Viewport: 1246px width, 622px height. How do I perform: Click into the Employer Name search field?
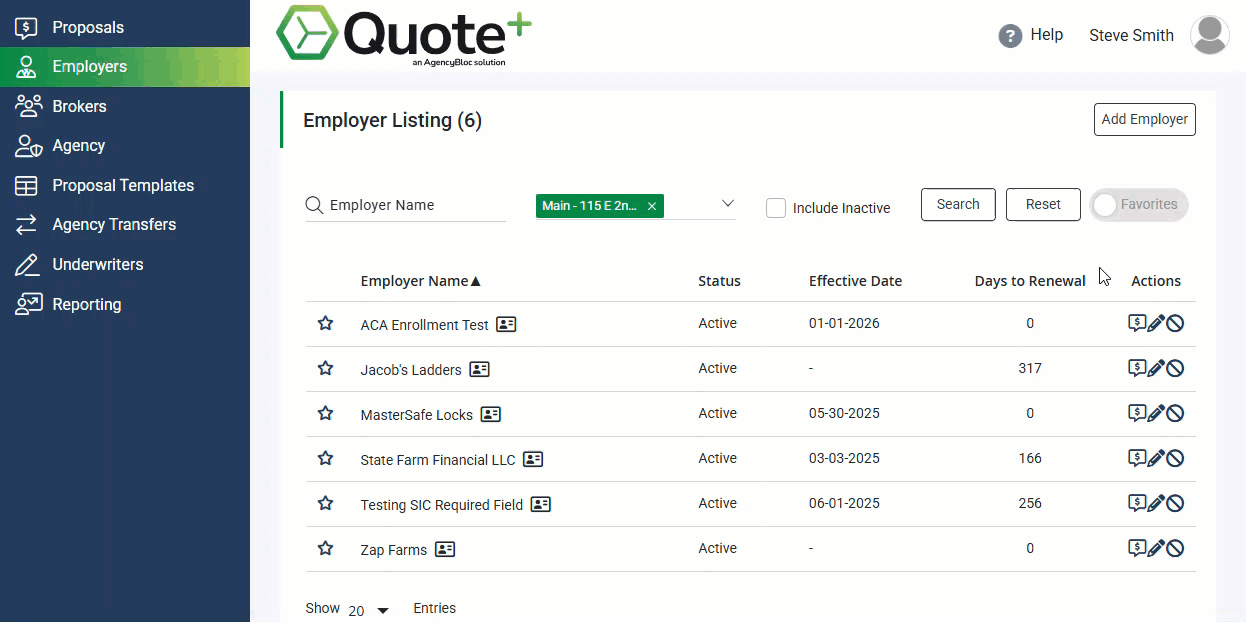(405, 204)
